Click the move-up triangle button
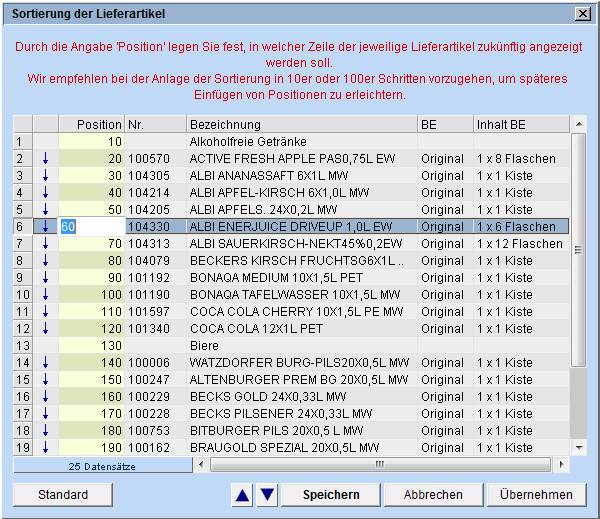 point(243,494)
